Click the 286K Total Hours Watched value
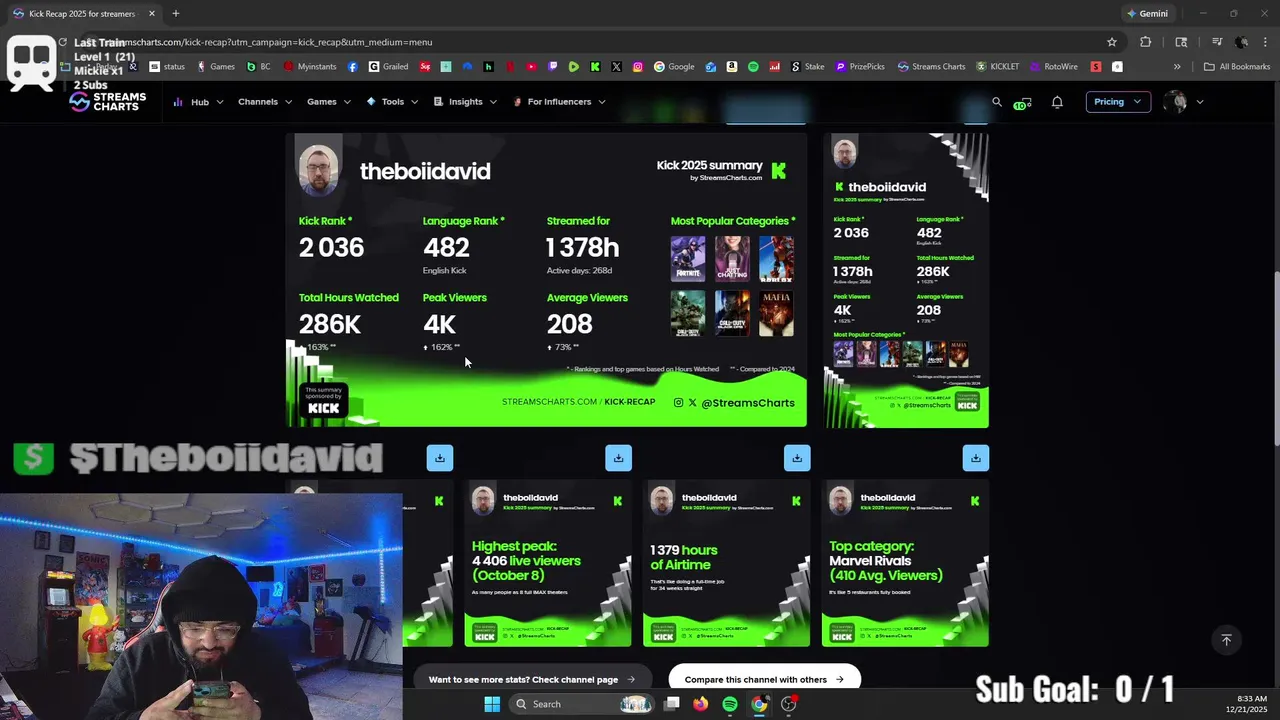This screenshot has height=720, width=1280. click(x=330, y=324)
